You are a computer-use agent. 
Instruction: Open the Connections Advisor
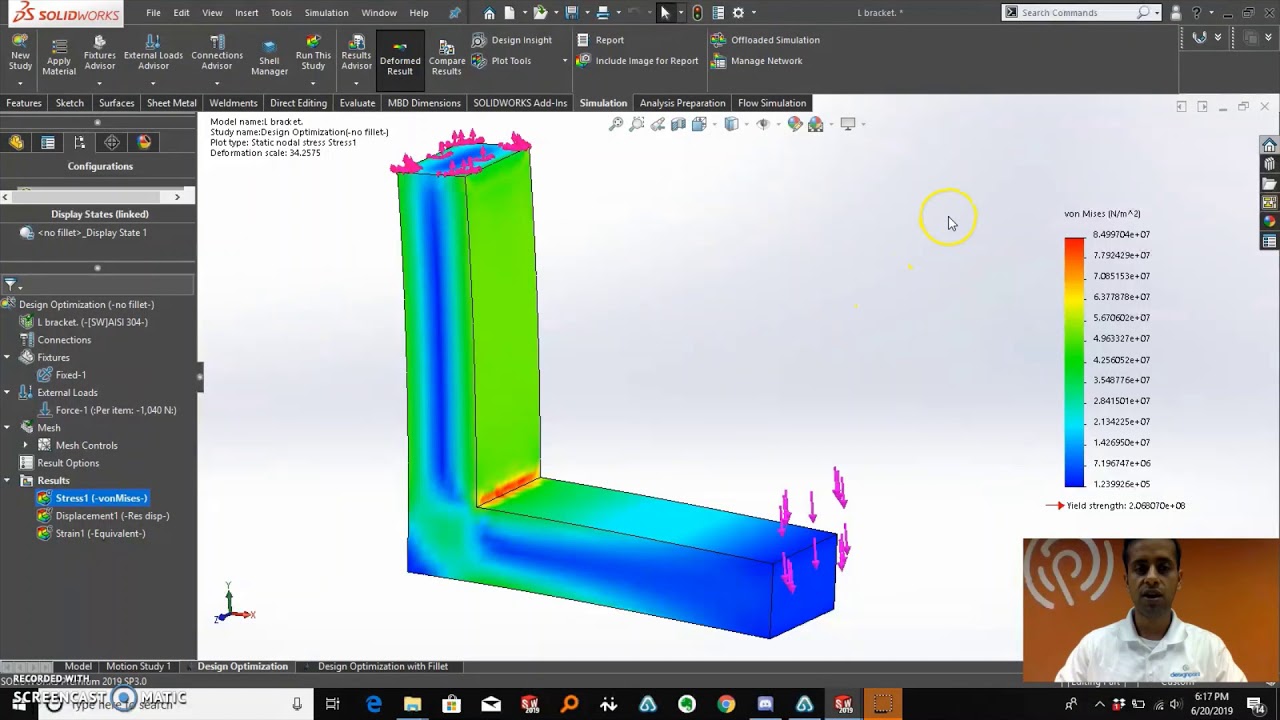coord(217,54)
